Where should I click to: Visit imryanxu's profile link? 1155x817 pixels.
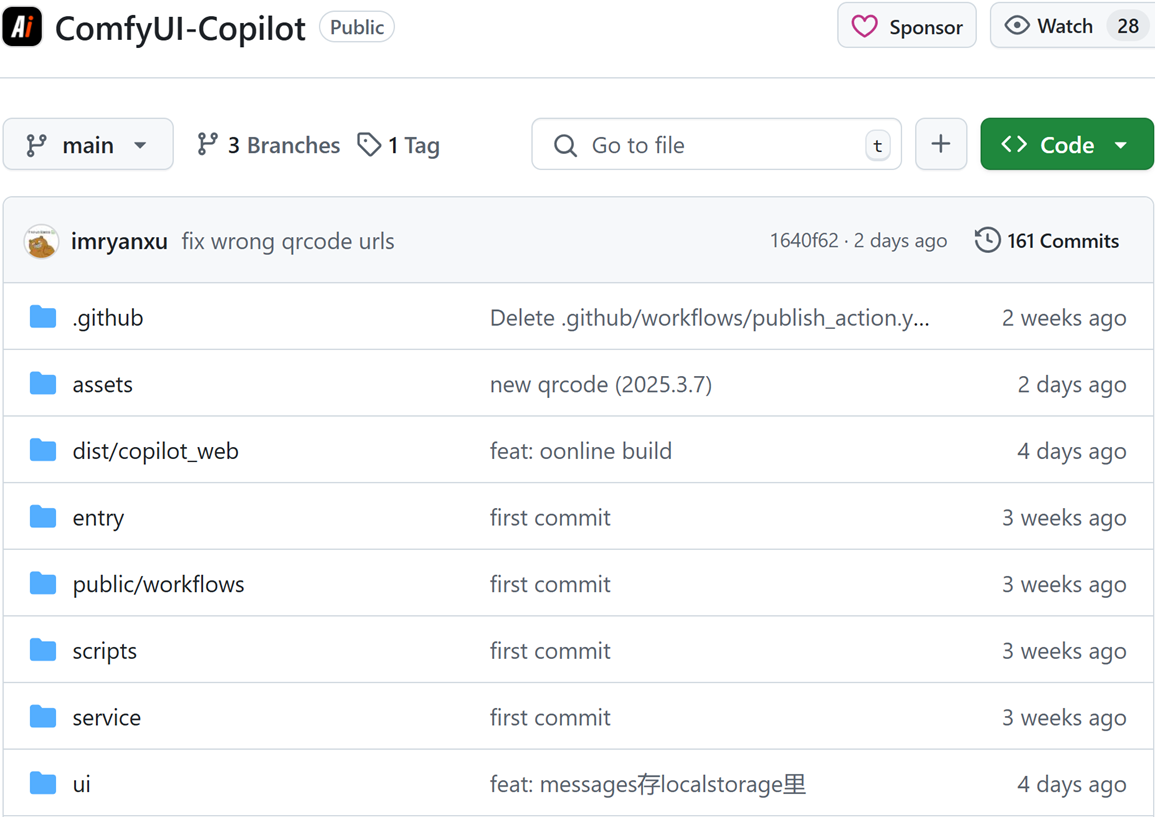point(119,241)
